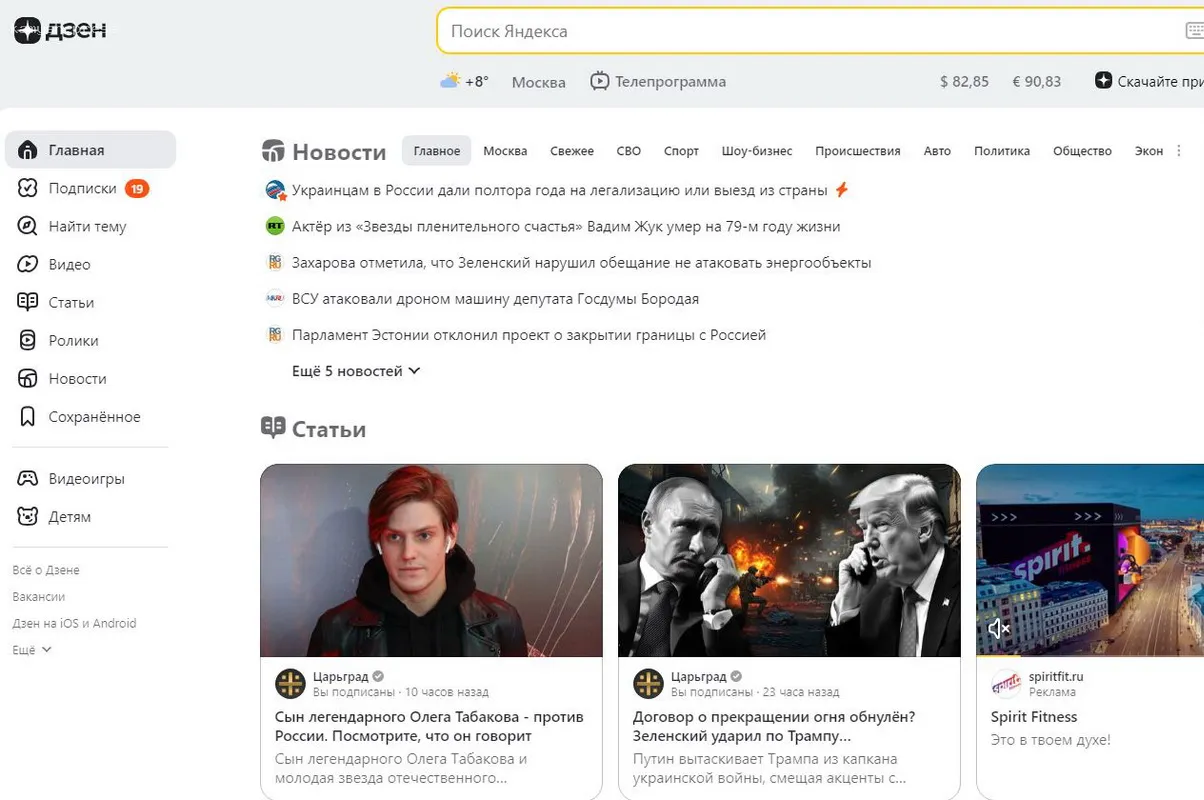Open the virtual keyboard icon in search

click(1193, 31)
